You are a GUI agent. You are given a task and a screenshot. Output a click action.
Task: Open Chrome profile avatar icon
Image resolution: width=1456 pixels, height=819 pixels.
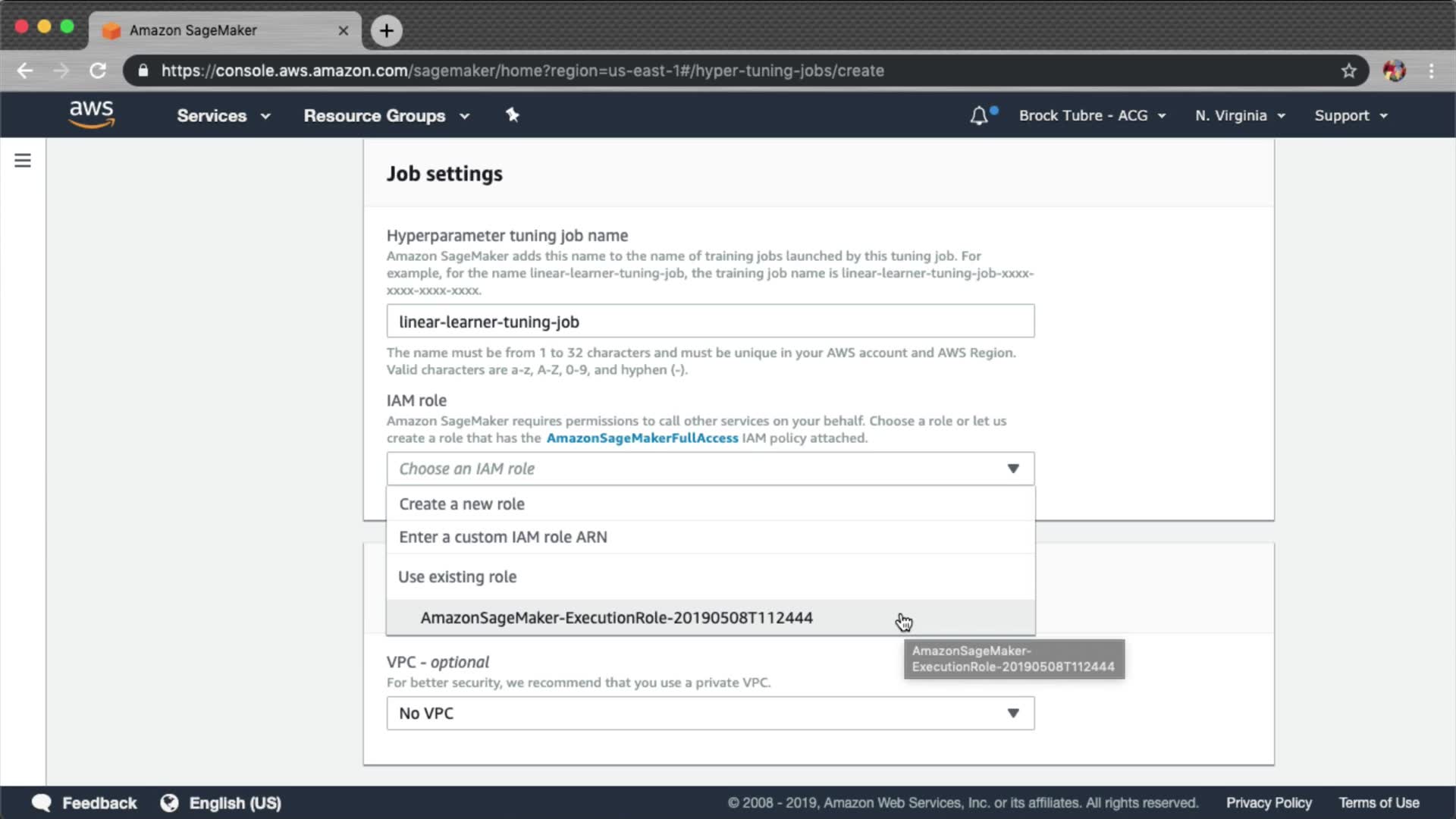(1394, 71)
